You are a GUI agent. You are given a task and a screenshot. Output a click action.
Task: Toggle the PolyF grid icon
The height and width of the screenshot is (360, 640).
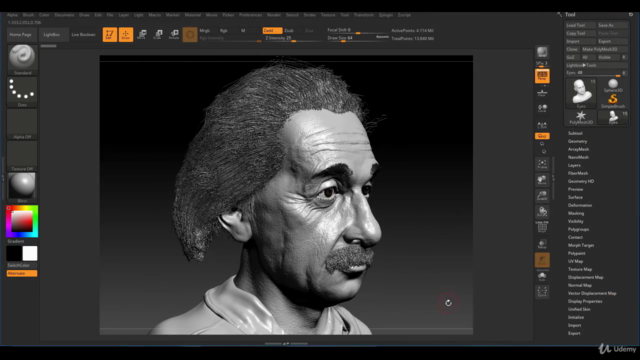coord(542,227)
